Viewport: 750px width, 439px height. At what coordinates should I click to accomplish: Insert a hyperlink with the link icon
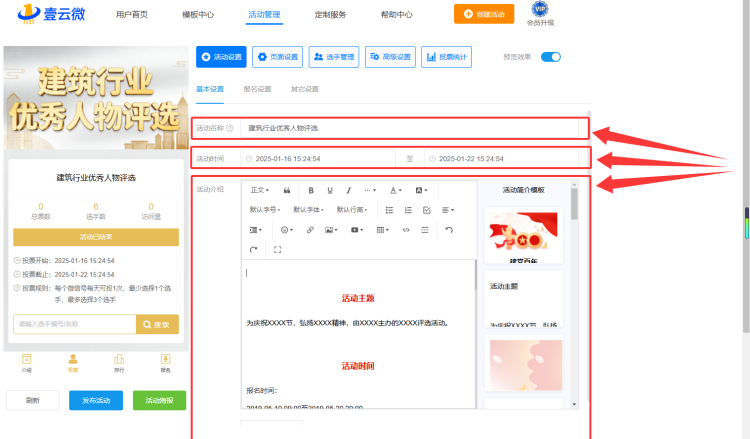coord(310,230)
